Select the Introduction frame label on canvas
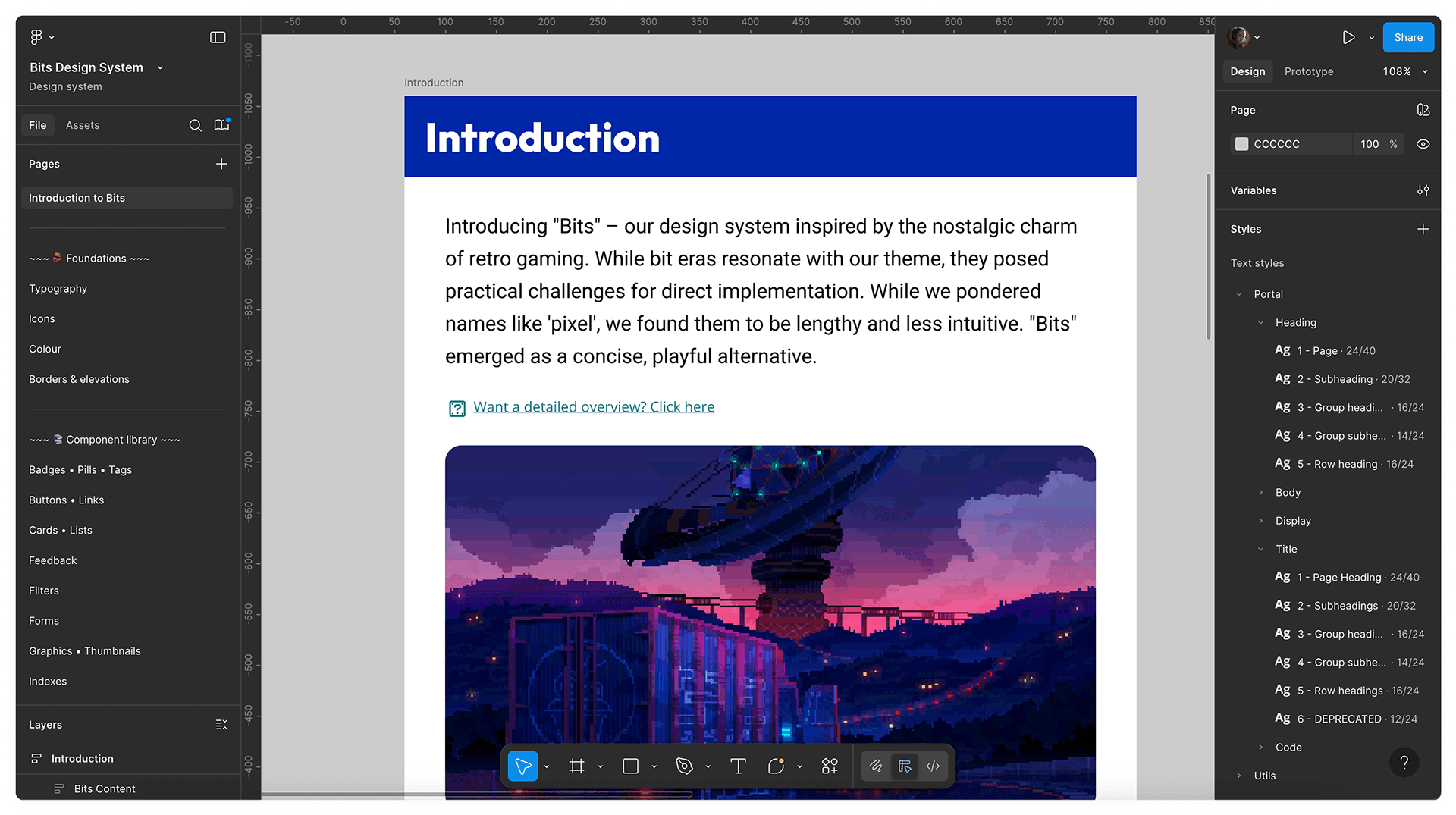 [x=434, y=83]
